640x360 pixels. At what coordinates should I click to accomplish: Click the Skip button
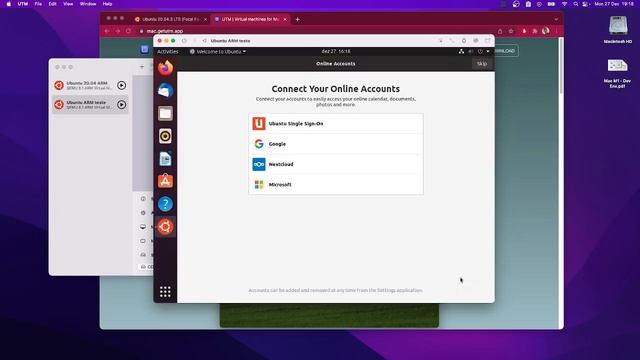pyautogui.click(x=482, y=64)
